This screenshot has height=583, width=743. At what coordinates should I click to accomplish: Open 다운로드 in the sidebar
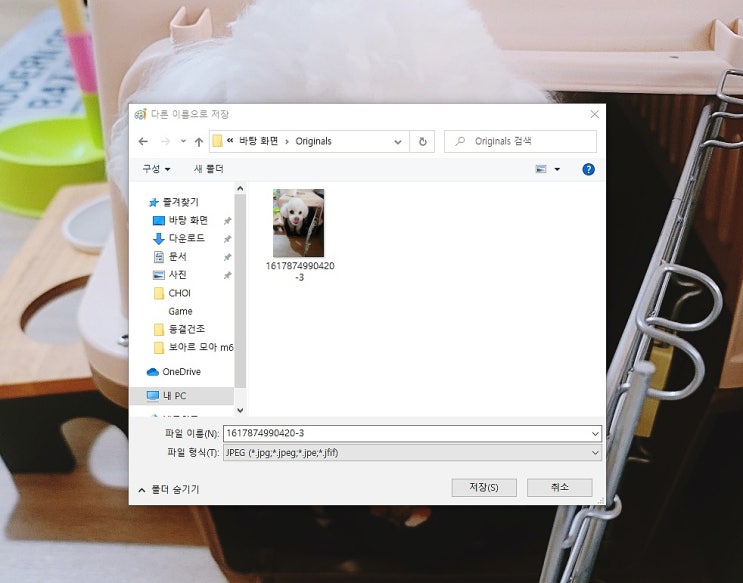click(187, 238)
